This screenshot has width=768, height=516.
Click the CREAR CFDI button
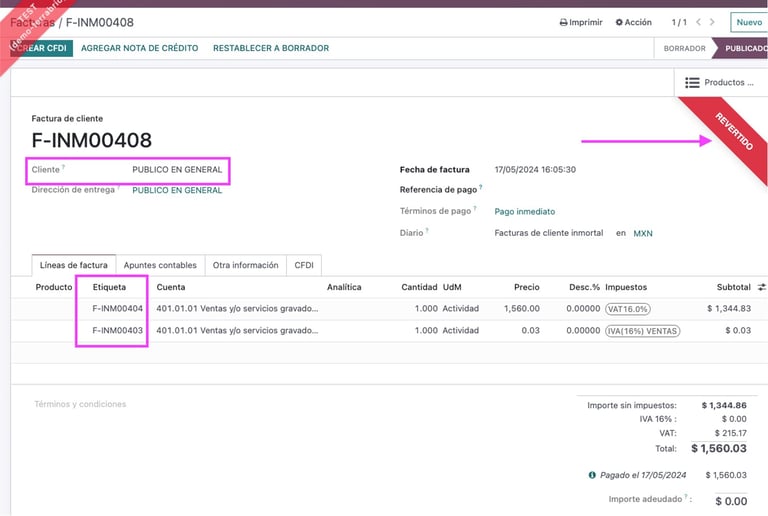point(42,48)
